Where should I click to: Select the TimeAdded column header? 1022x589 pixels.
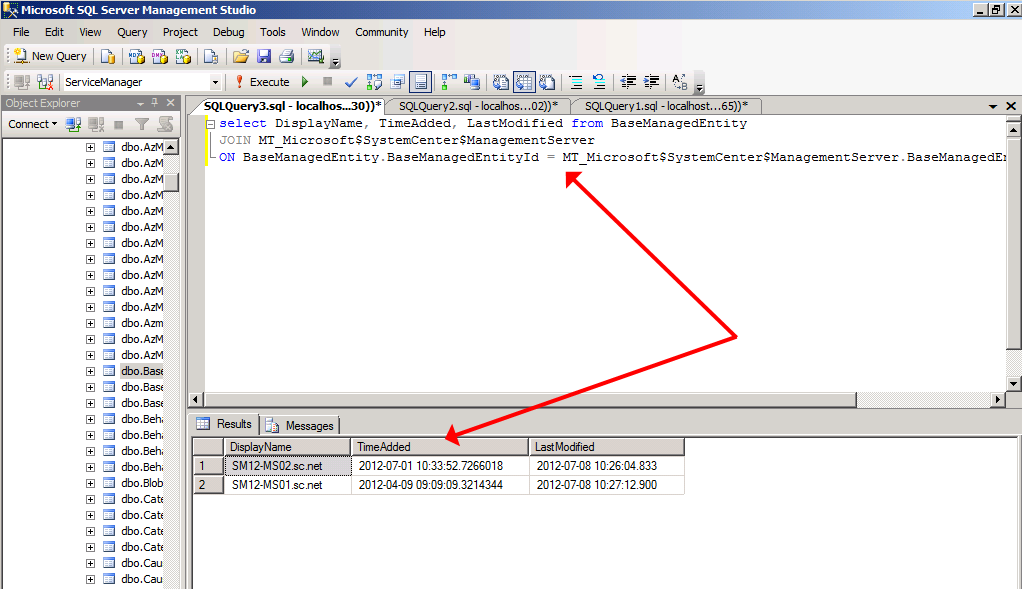click(440, 447)
